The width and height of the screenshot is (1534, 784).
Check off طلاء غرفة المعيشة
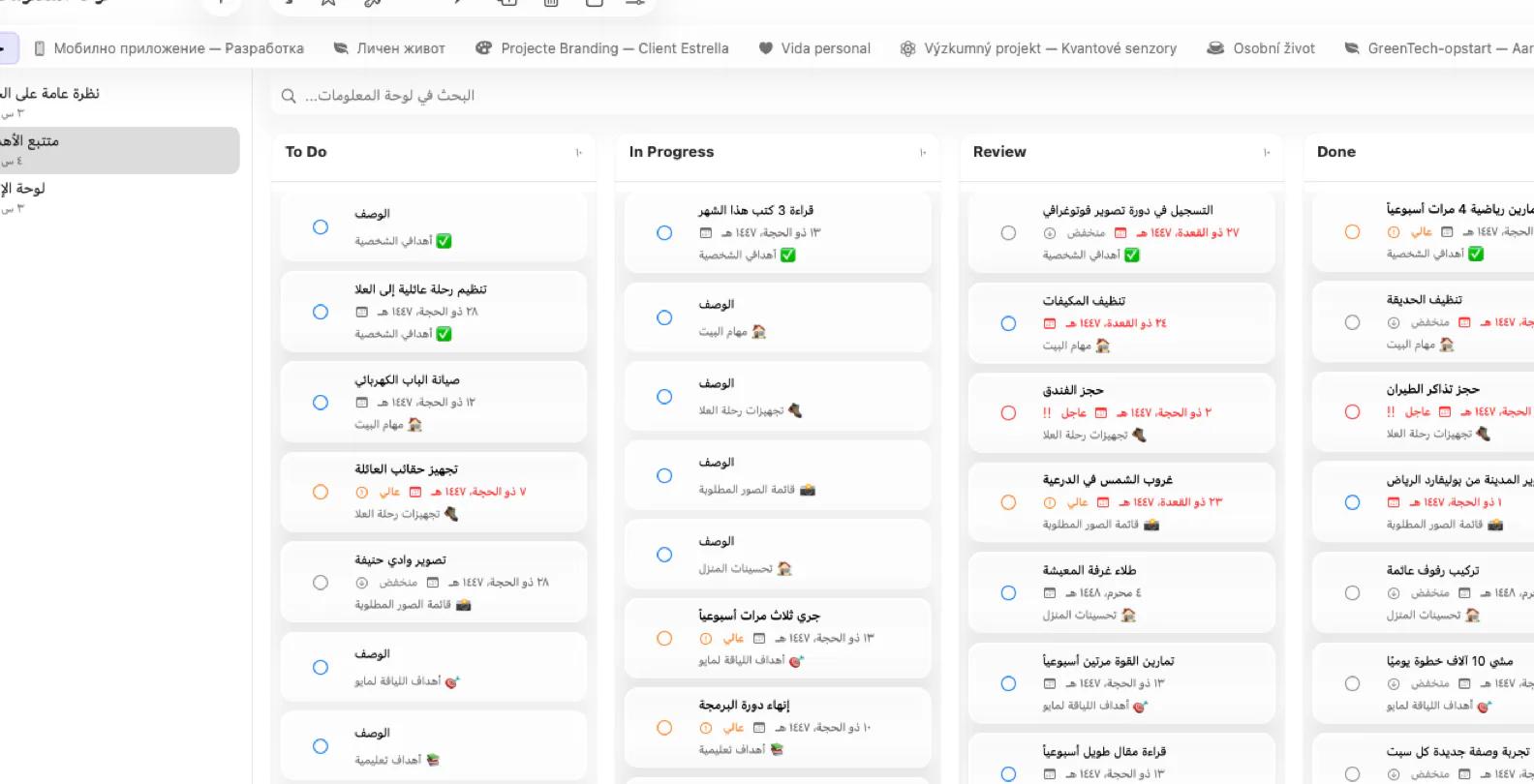[x=1008, y=592]
